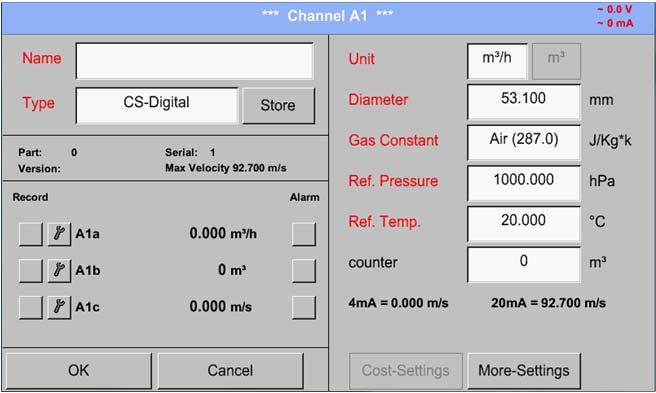Click the Store button
656x393 pixels.
click(x=278, y=105)
